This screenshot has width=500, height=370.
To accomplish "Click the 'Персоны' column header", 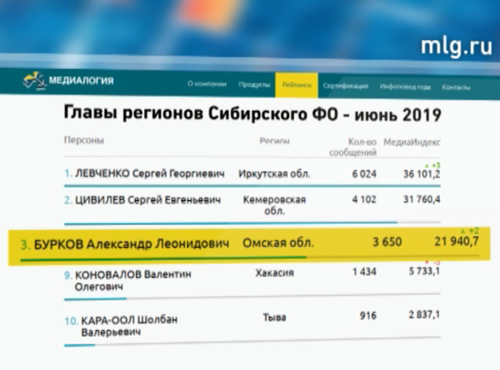I will pos(84,140).
